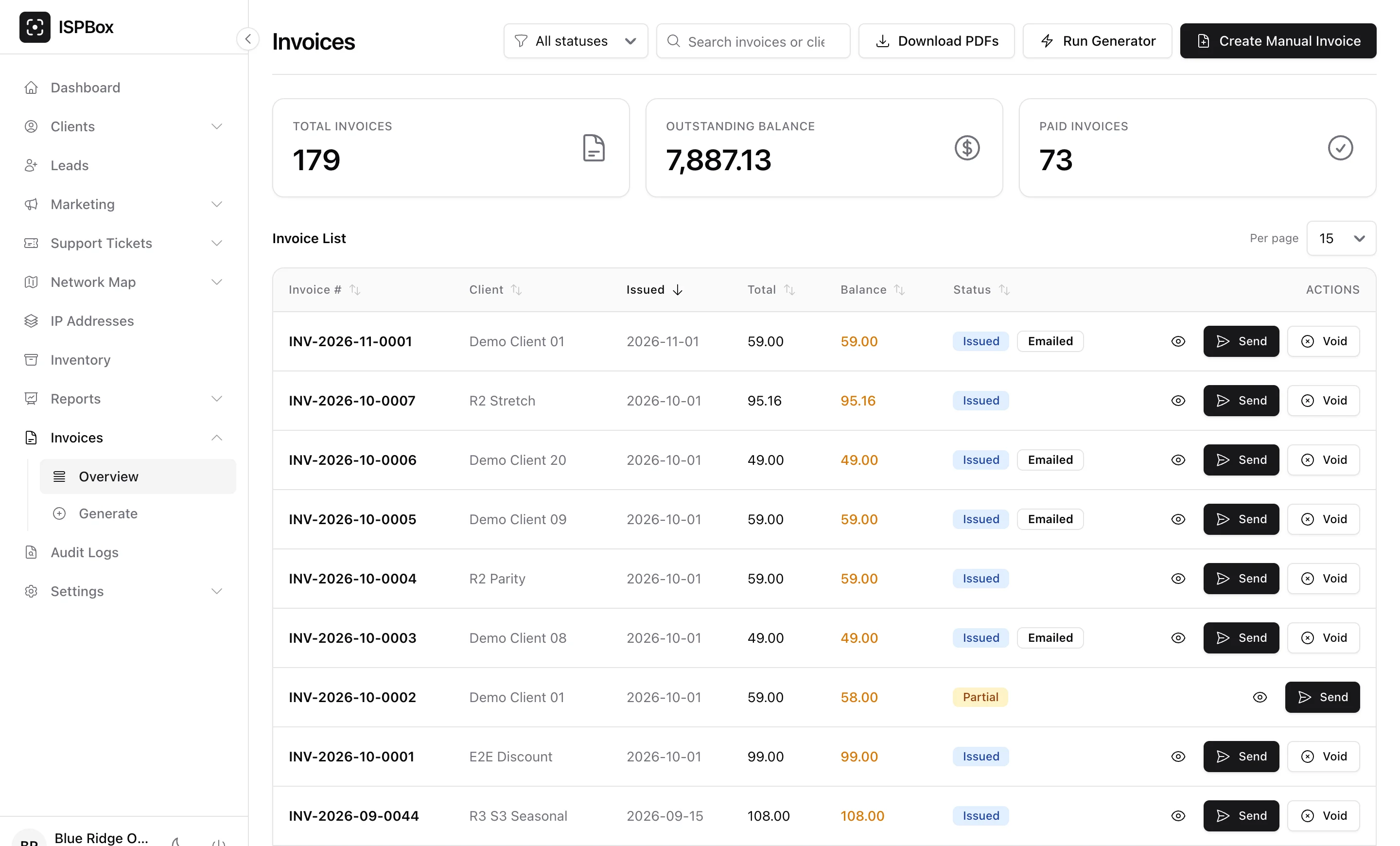The height and width of the screenshot is (846, 1400).
Task: Sort table by Client column
Action: point(495,290)
